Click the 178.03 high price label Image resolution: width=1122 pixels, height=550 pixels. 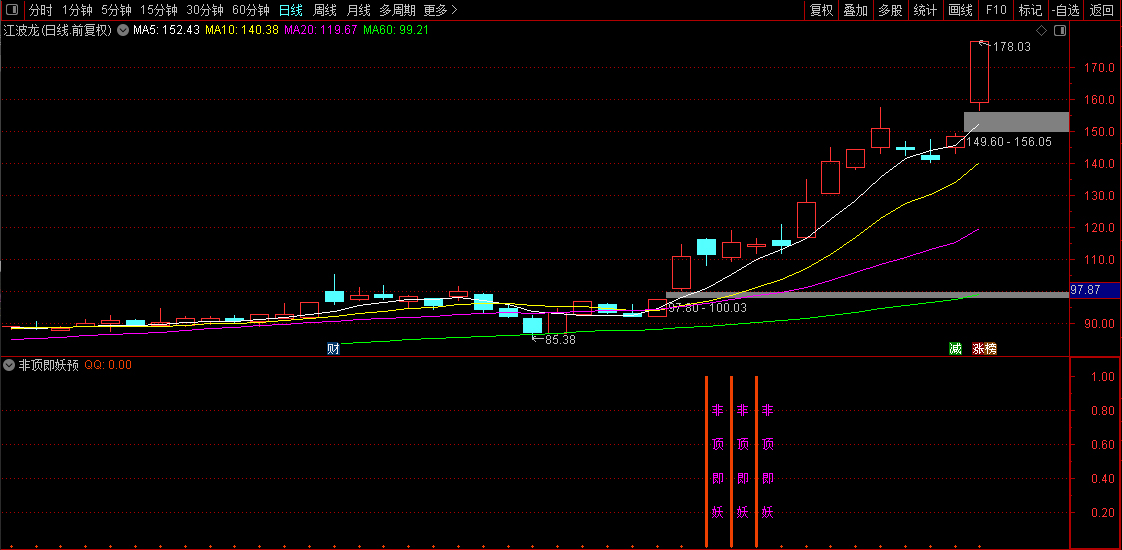(x=1011, y=47)
